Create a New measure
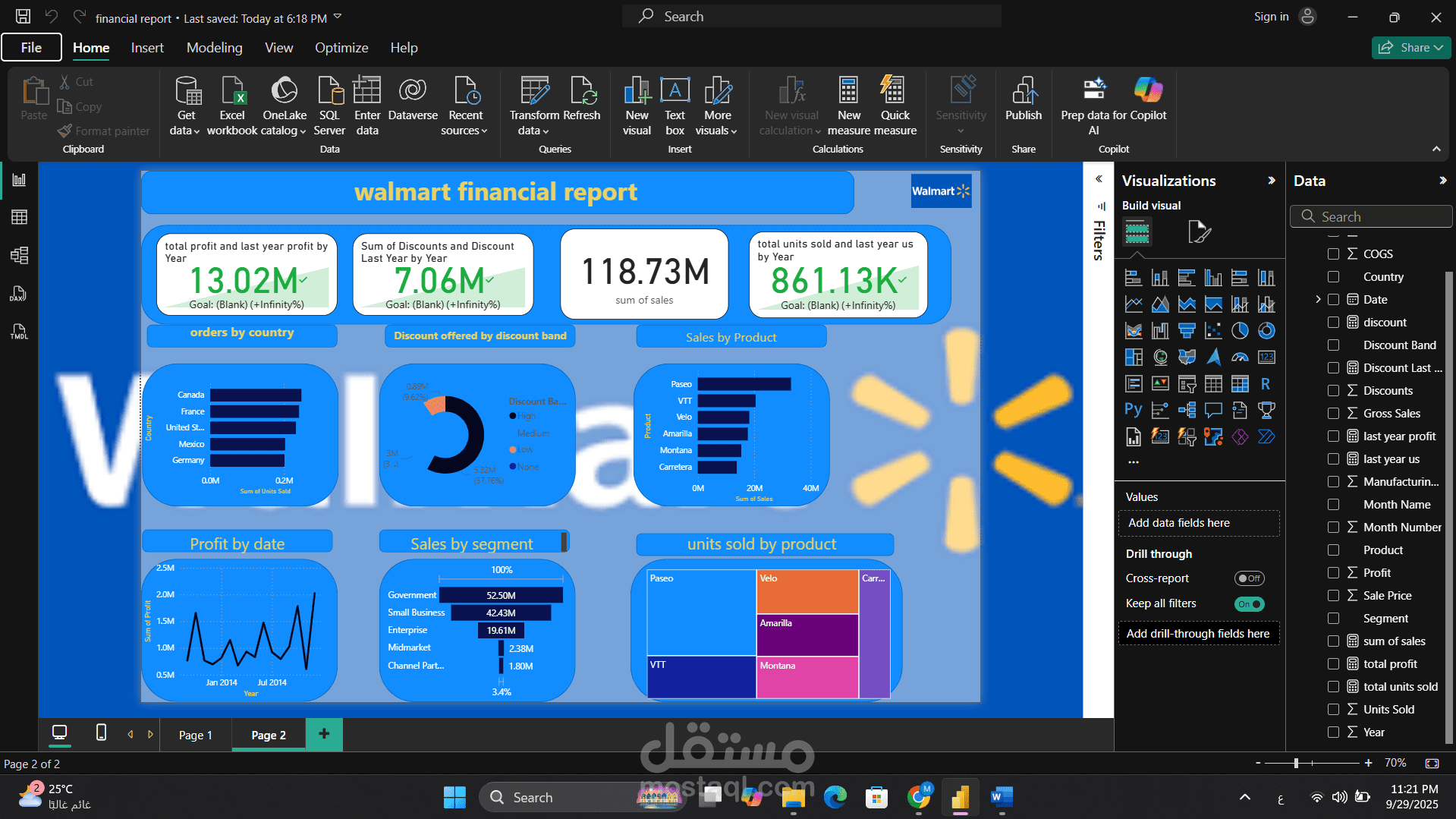 [x=849, y=106]
